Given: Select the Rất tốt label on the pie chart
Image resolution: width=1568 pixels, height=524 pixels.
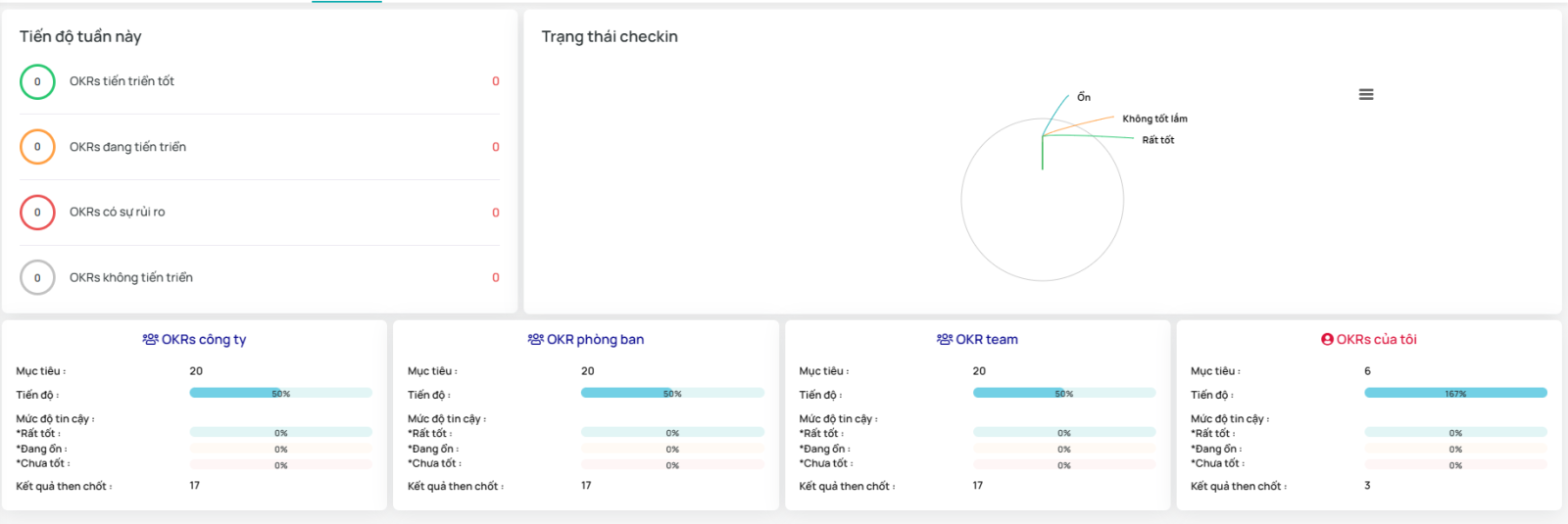Looking at the screenshot, I should 1157,140.
